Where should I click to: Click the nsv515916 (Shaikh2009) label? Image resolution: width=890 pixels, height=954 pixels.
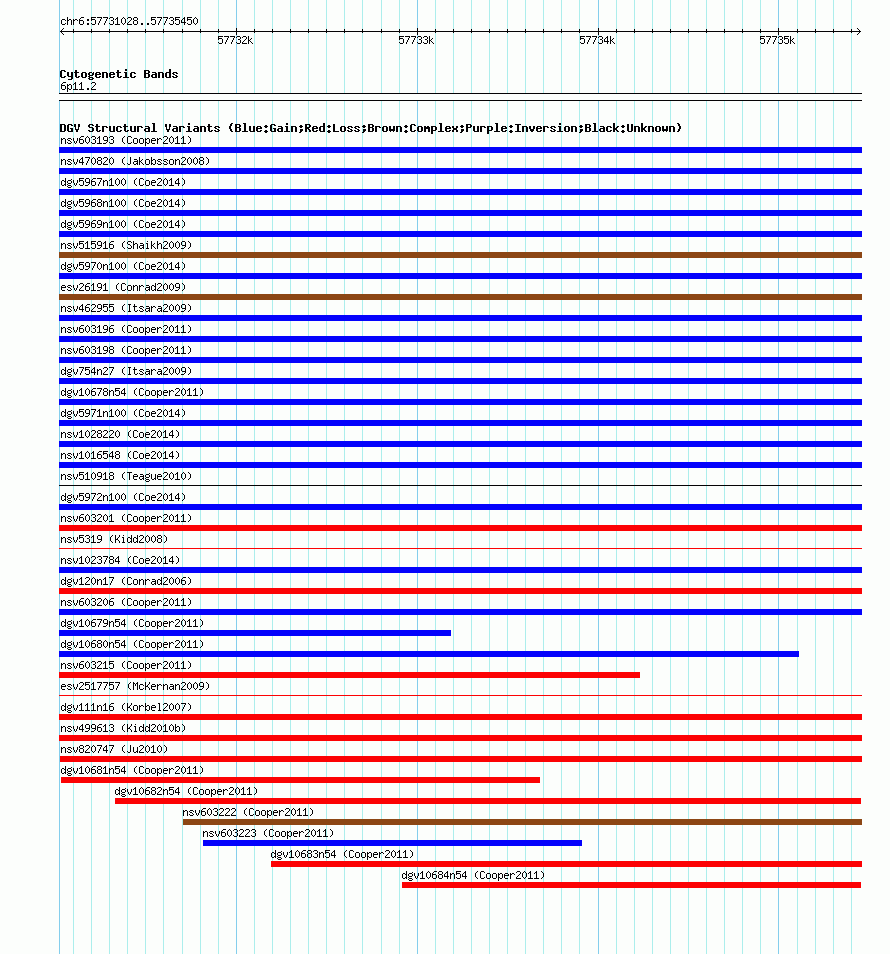pos(126,245)
